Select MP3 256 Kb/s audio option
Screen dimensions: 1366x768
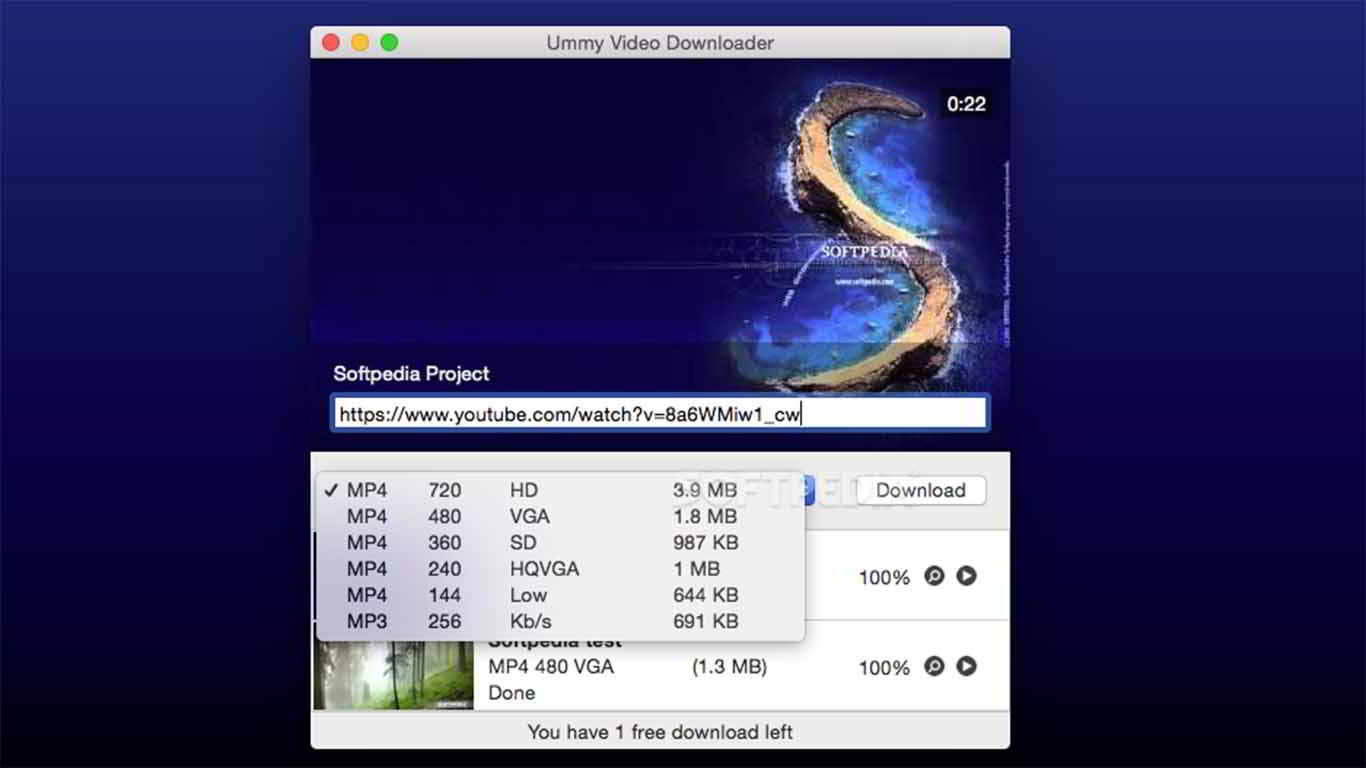point(560,620)
